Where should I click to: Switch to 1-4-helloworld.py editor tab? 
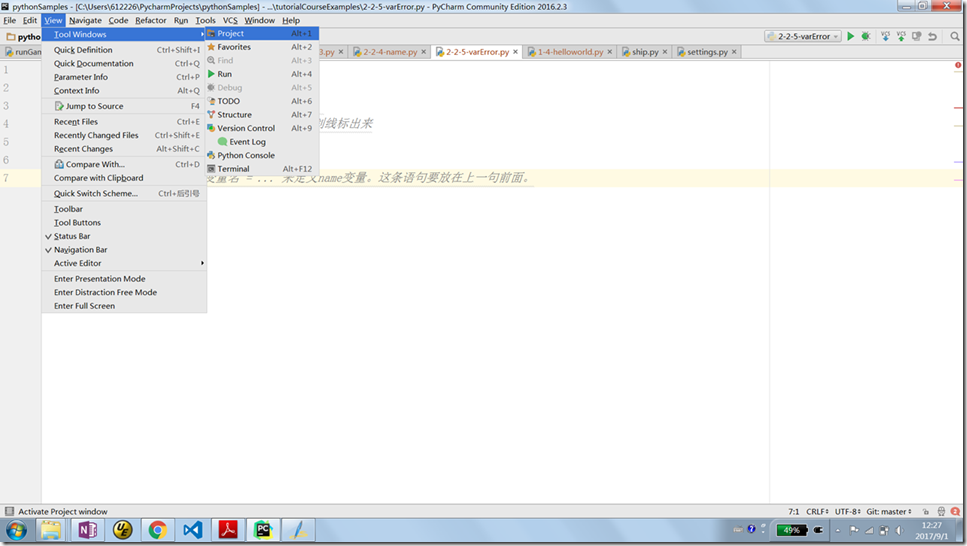[570, 52]
